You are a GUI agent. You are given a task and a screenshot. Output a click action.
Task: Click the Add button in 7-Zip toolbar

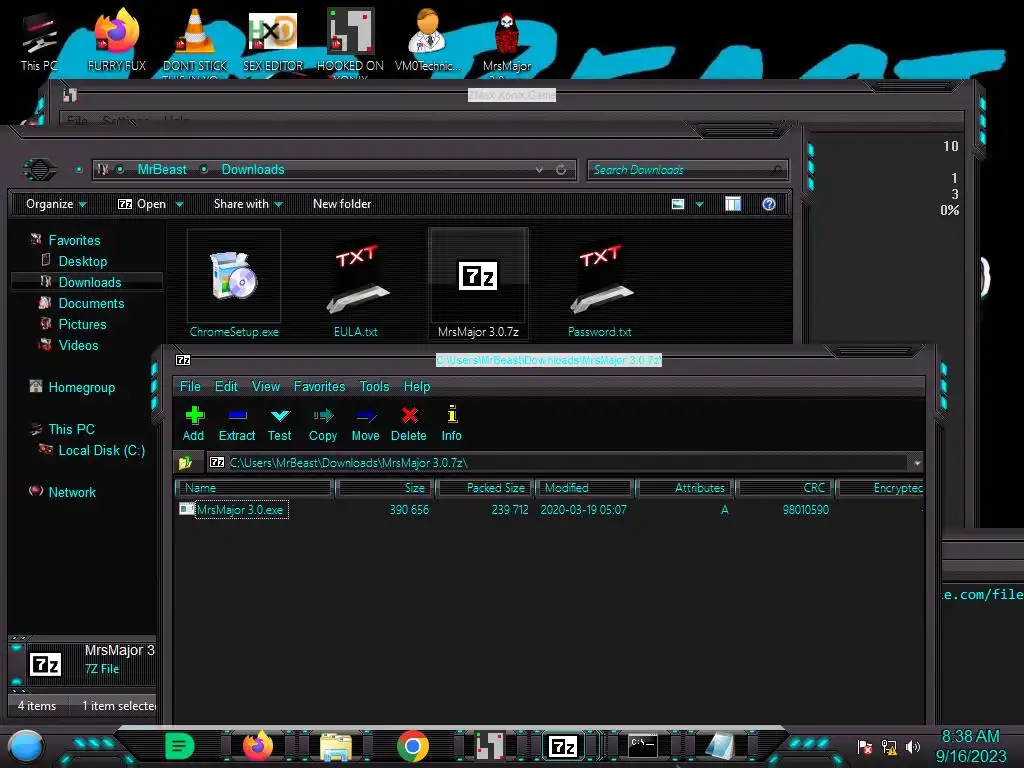point(193,424)
